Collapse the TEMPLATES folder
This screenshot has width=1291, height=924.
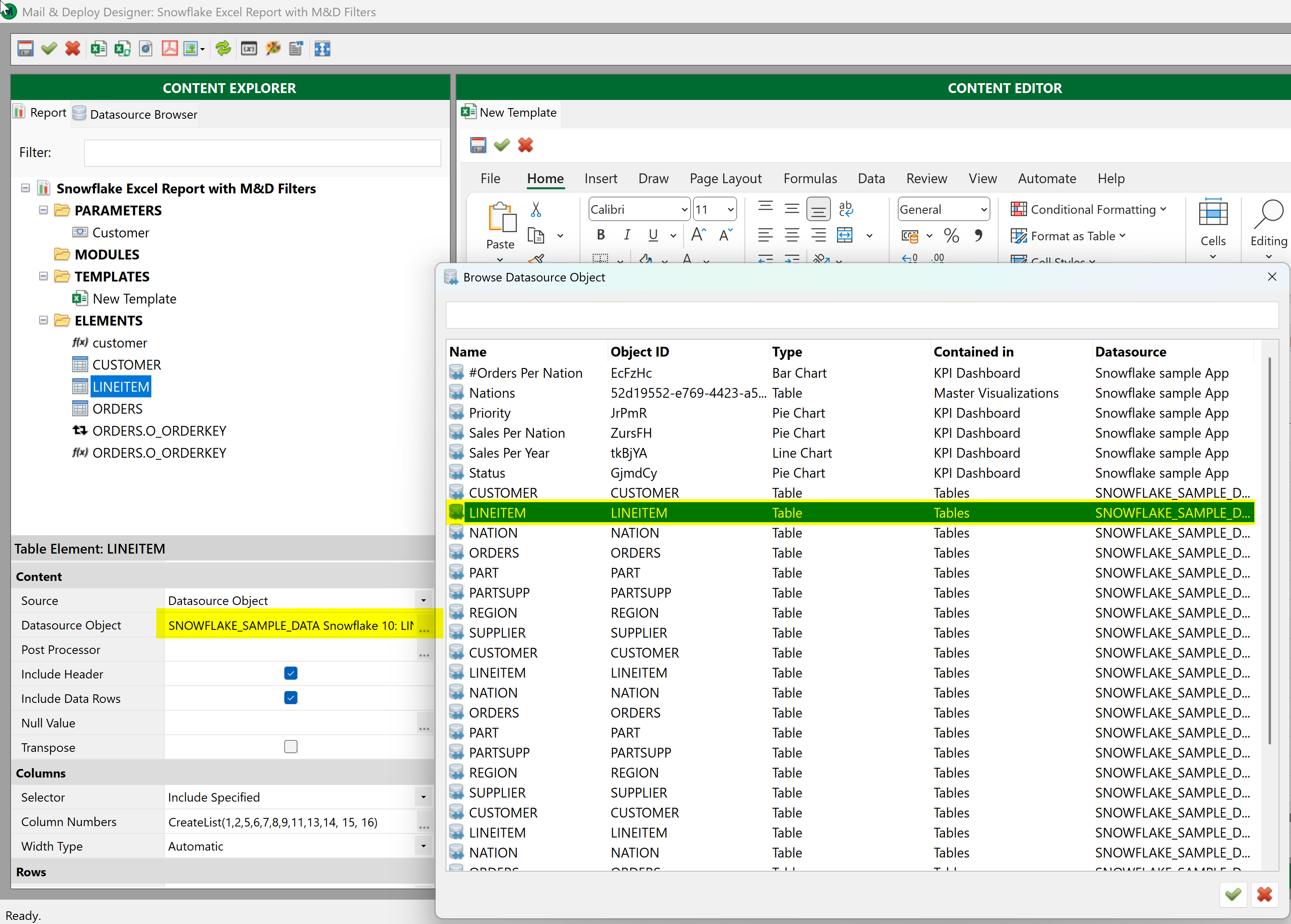(43, 276)
